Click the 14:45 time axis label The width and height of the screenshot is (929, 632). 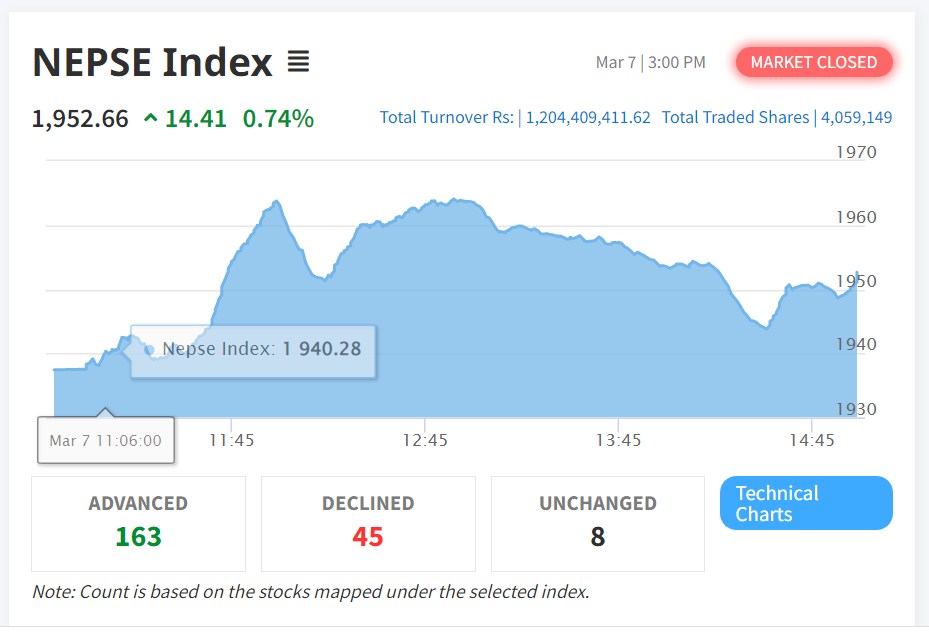[x=811, y=440]
